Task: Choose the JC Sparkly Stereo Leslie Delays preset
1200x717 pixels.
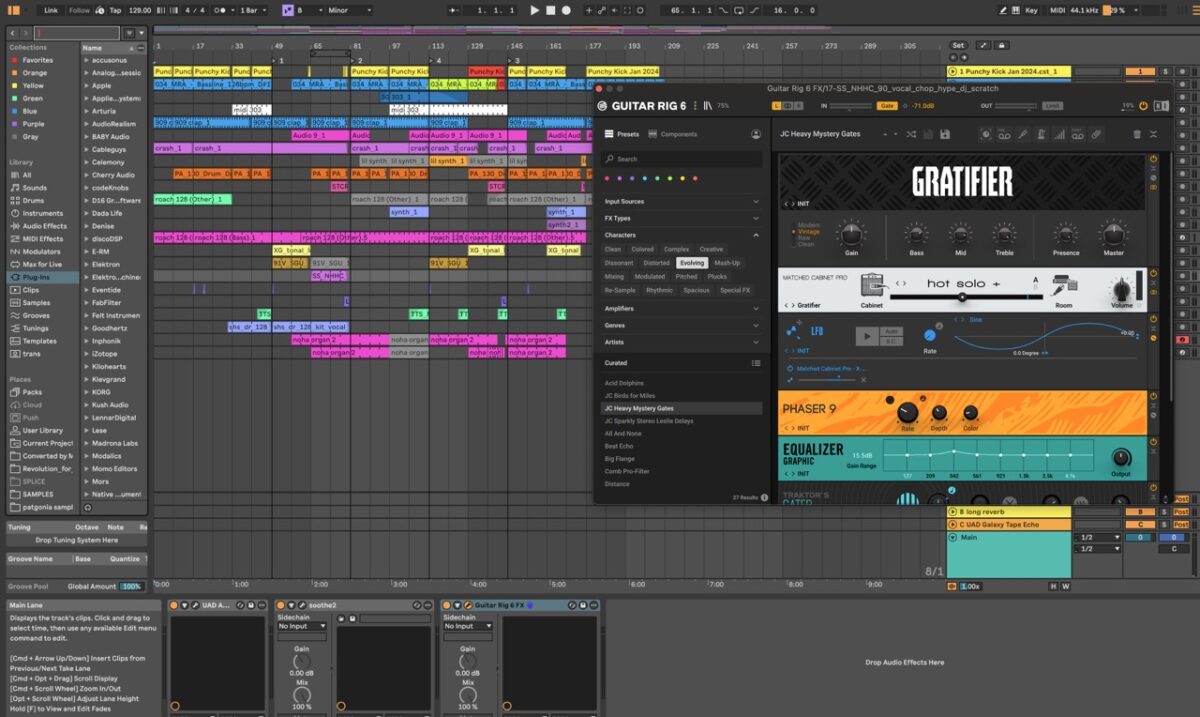Action: click(648, 421)
